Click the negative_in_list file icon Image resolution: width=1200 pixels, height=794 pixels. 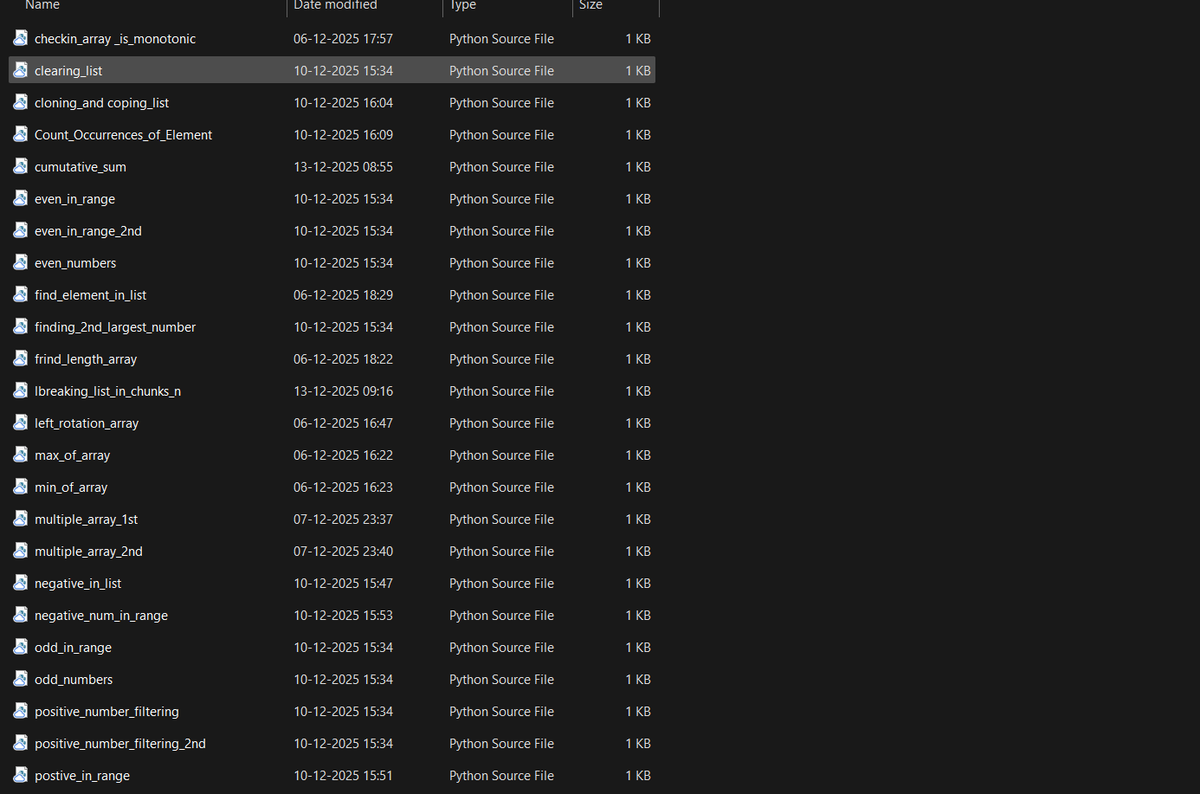(x=20, y=582)
